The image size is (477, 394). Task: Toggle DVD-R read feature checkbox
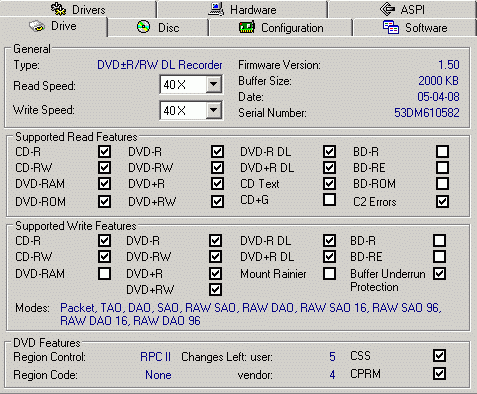point(217,152)
